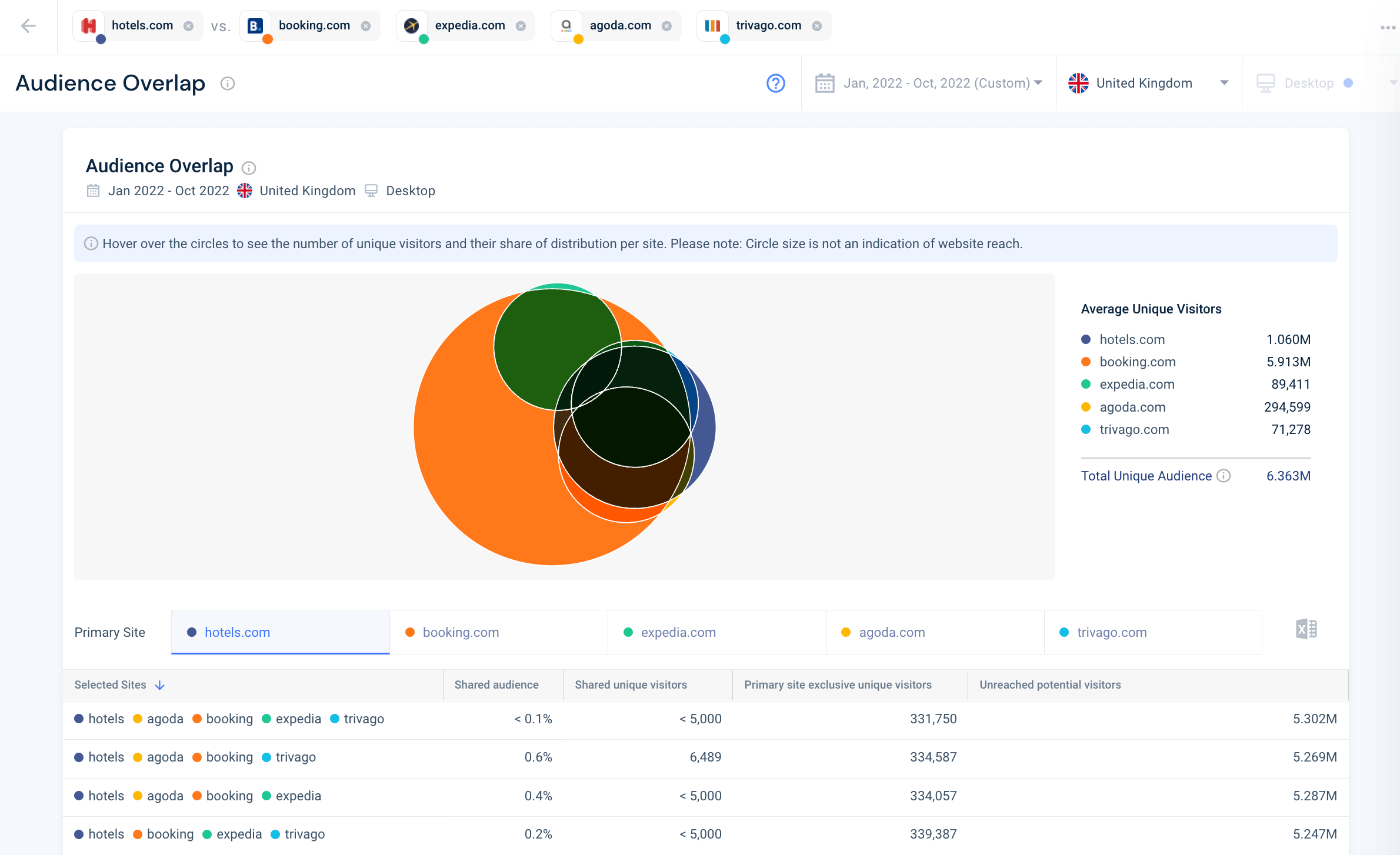Remove agoda.com from comparison
Viewport: 1400px width, 855px height.
(x=666, y=26)
